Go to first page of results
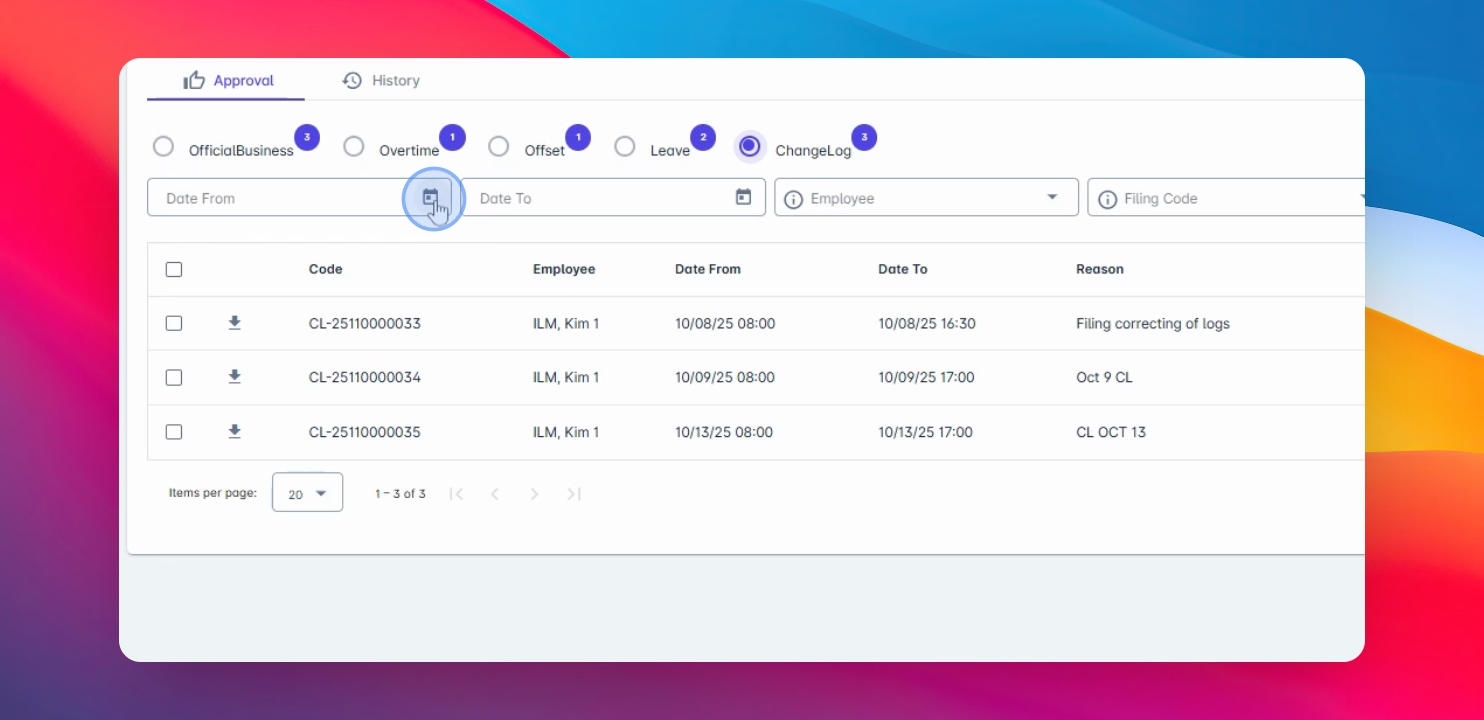This screenshot has width=1484, height=720. [457, 493]
